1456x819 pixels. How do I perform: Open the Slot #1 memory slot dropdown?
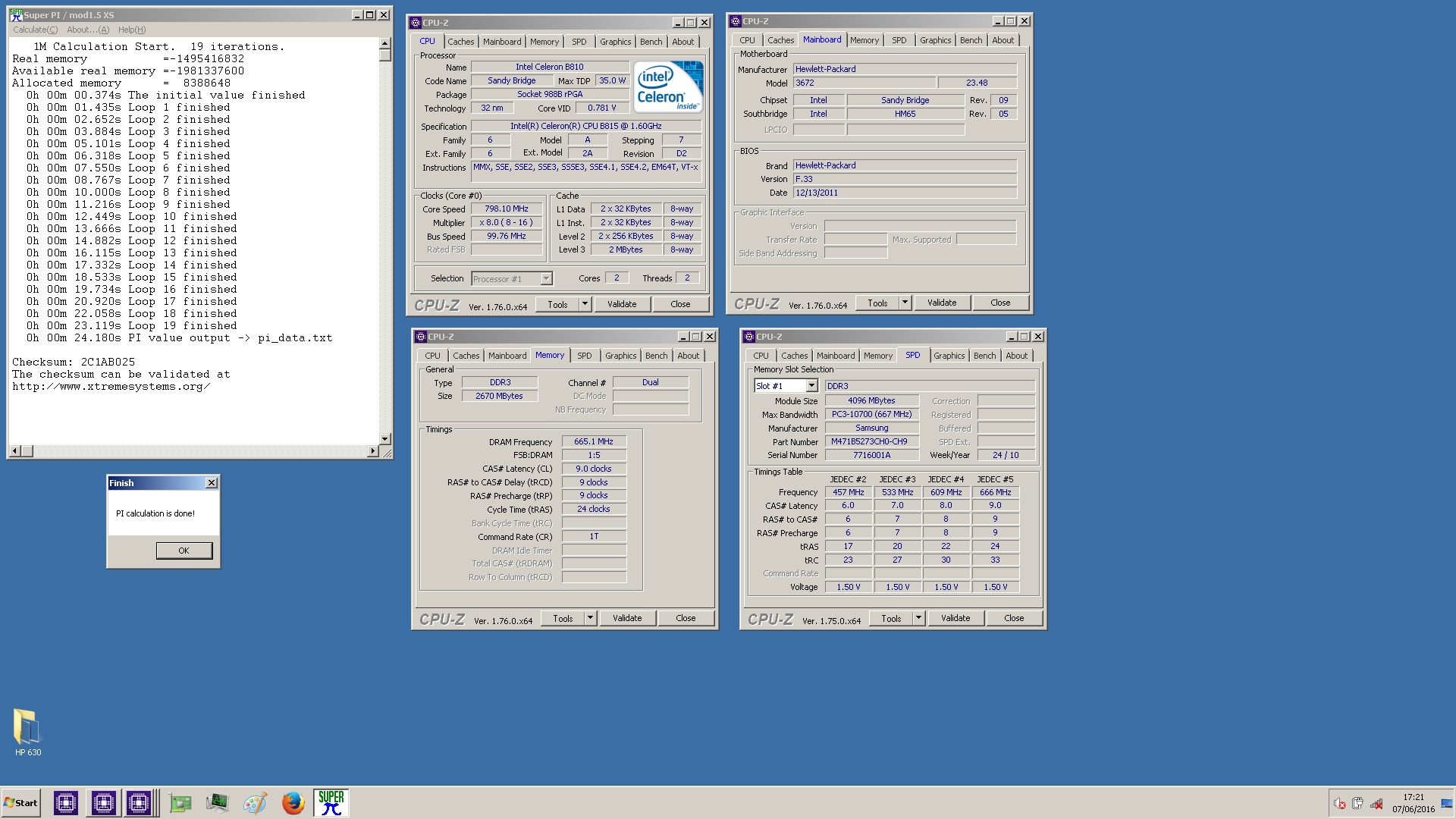click(811, 386)
